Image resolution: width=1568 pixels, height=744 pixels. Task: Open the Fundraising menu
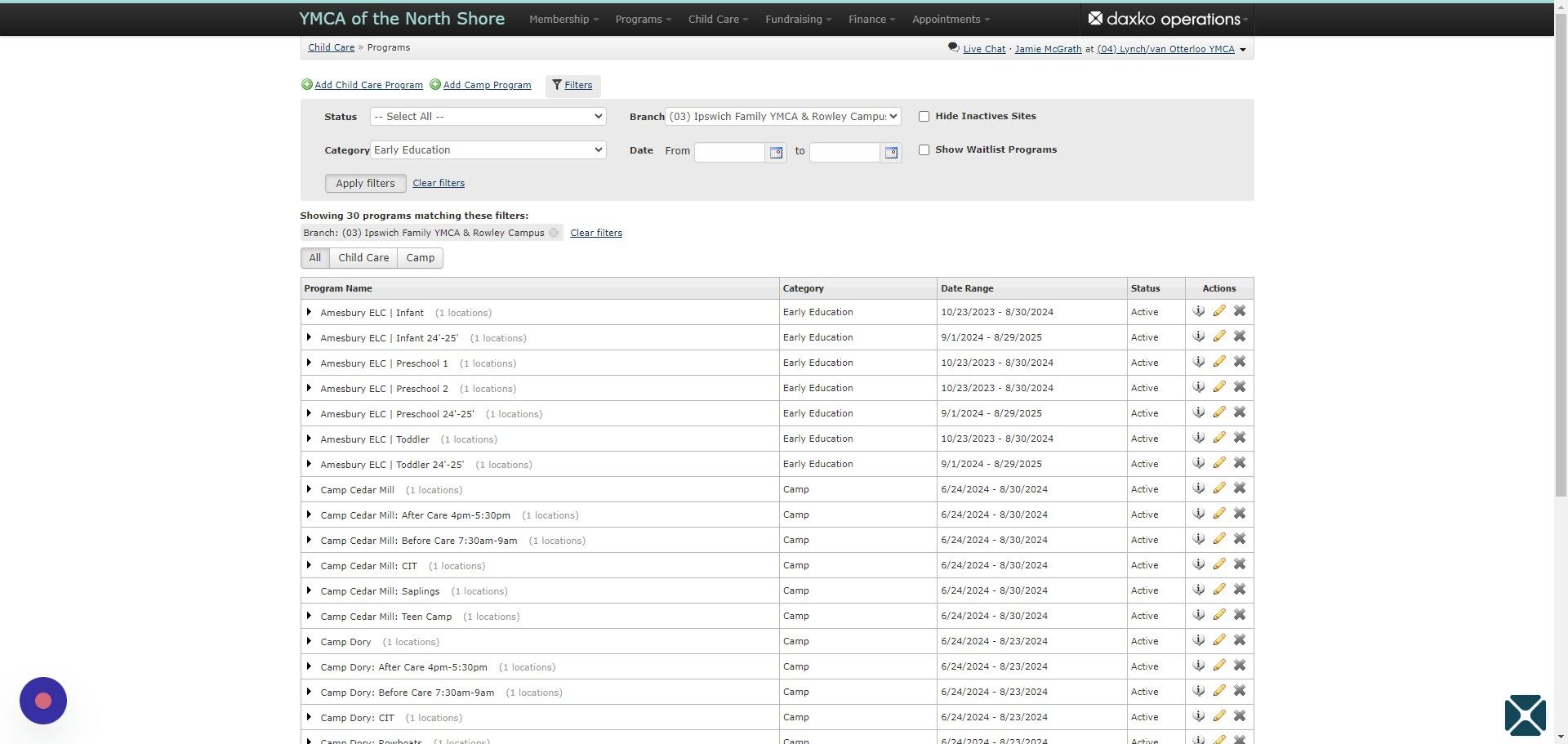point(798,19)
